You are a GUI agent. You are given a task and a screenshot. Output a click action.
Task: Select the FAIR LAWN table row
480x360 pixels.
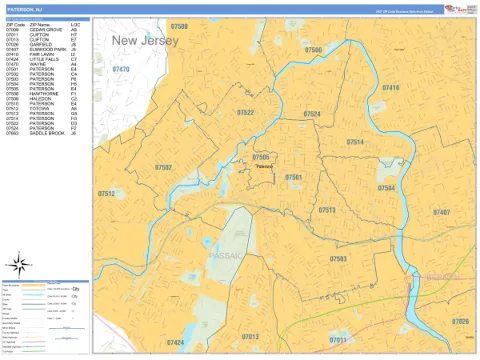41,54
